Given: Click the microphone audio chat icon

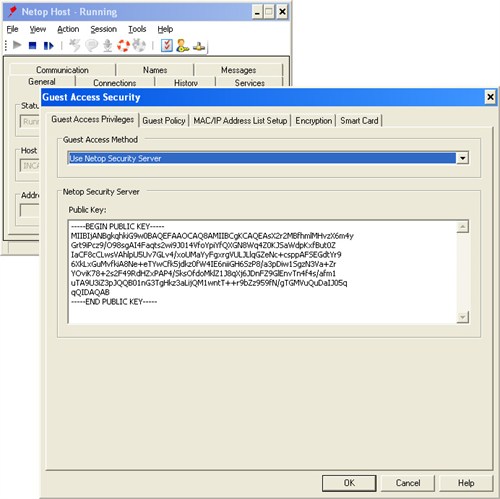Looking at the screenshot, I should pyautogui.click(x=107, y=45).
